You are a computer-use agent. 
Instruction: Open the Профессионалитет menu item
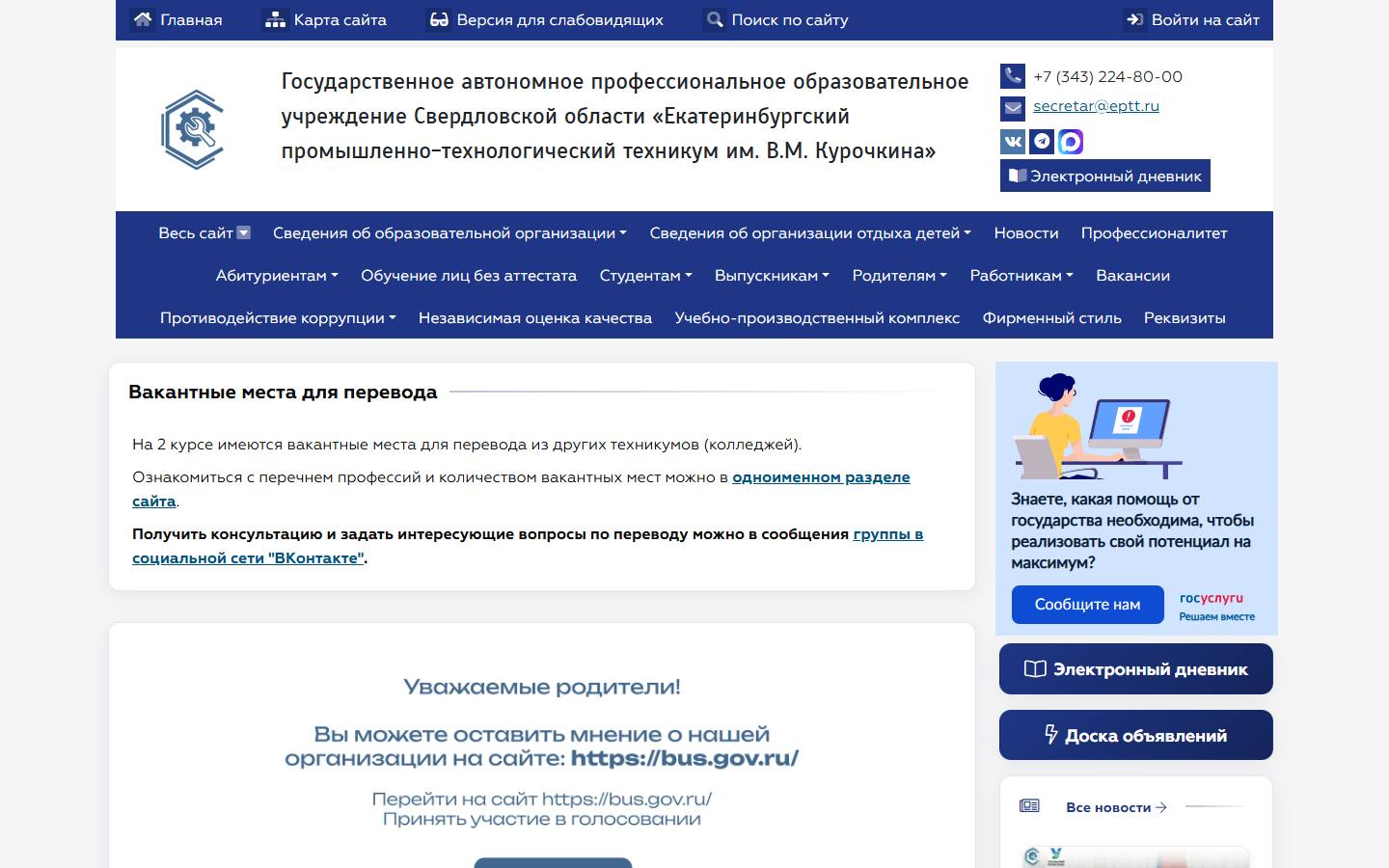(1154, 233)
